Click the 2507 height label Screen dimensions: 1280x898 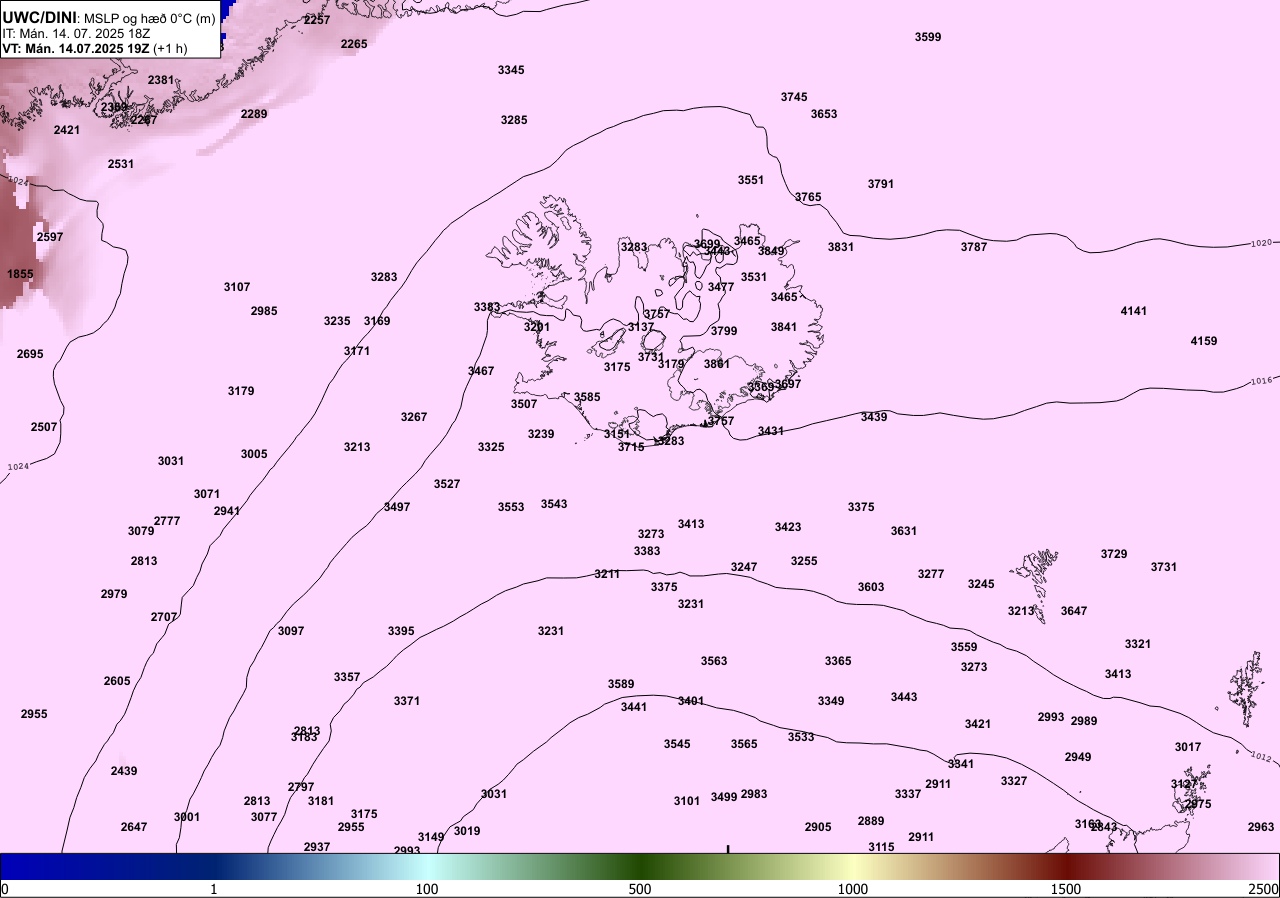point(44,427)
